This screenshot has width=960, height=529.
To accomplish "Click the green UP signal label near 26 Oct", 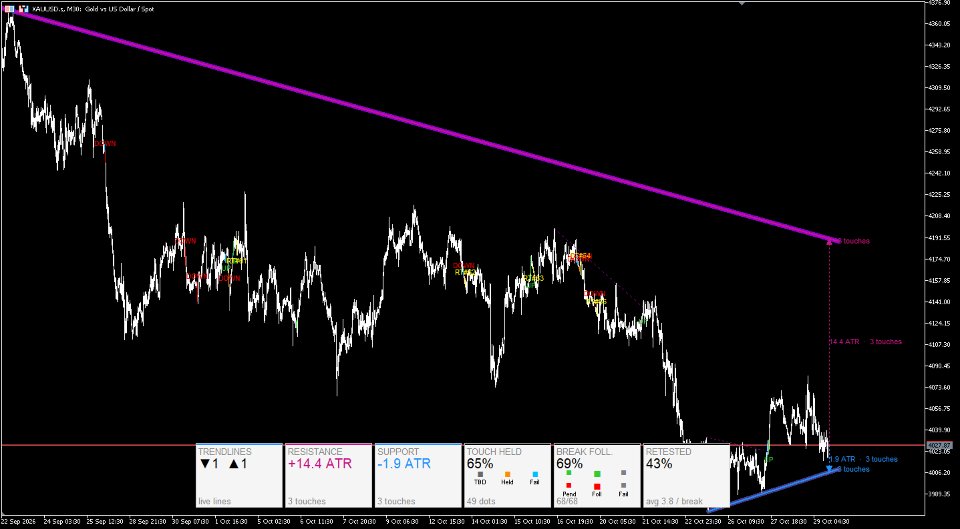I will coord(769,459).
